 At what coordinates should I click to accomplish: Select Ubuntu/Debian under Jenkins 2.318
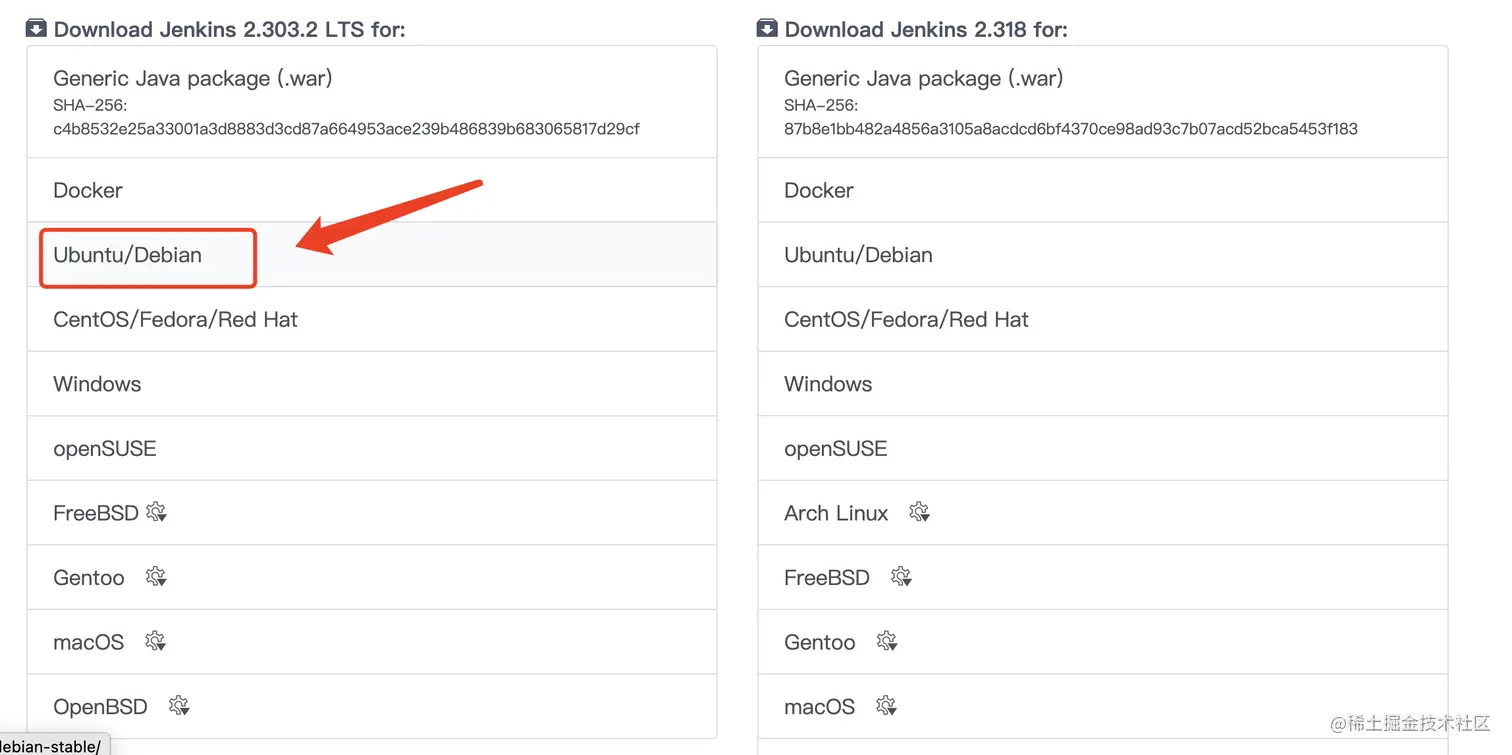coord(1103,255)
